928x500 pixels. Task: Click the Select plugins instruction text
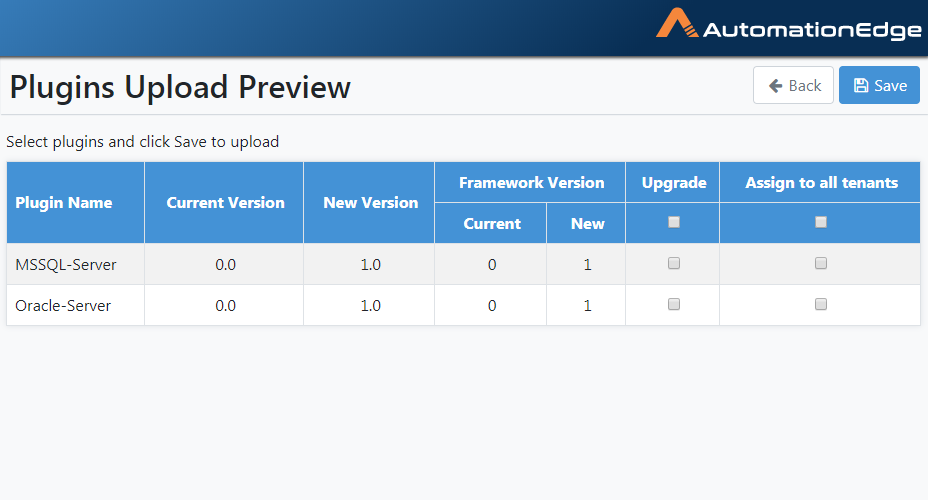click(x=142, y=142)
